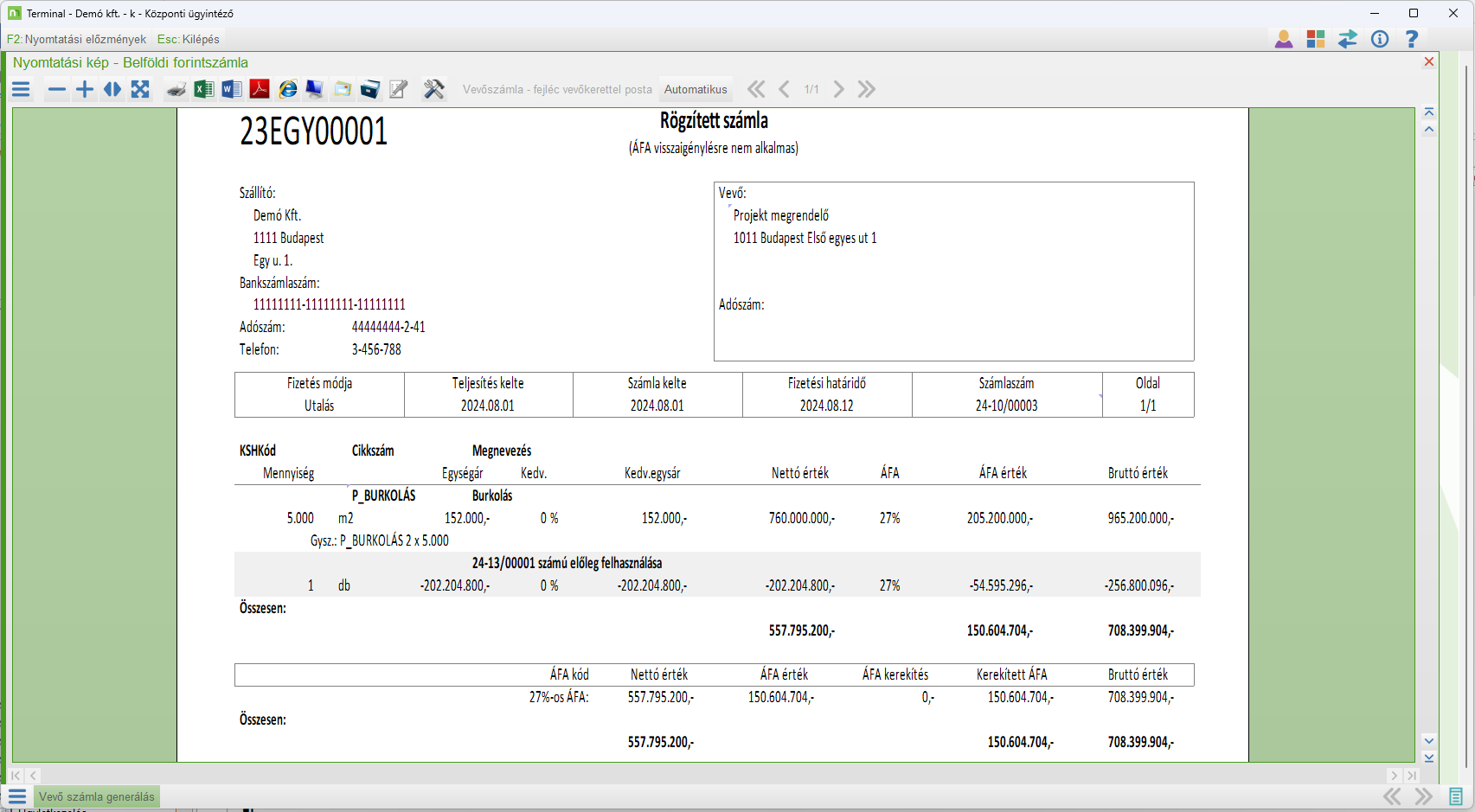The image size is (1475, 812).
Task: Export the invoice to Excel
Action: pos(204,89)
